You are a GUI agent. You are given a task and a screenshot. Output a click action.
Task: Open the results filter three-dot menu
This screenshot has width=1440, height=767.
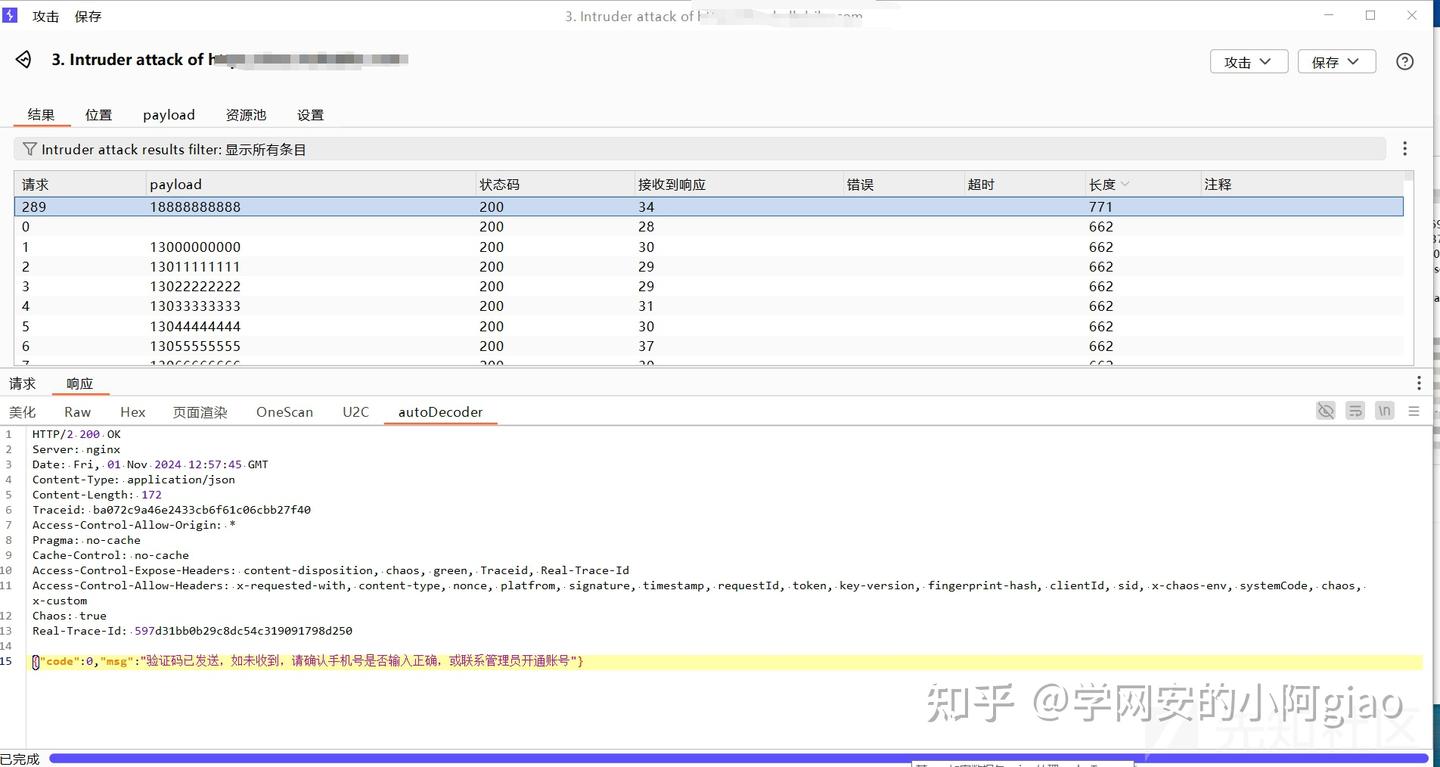tap(1405, 148)
